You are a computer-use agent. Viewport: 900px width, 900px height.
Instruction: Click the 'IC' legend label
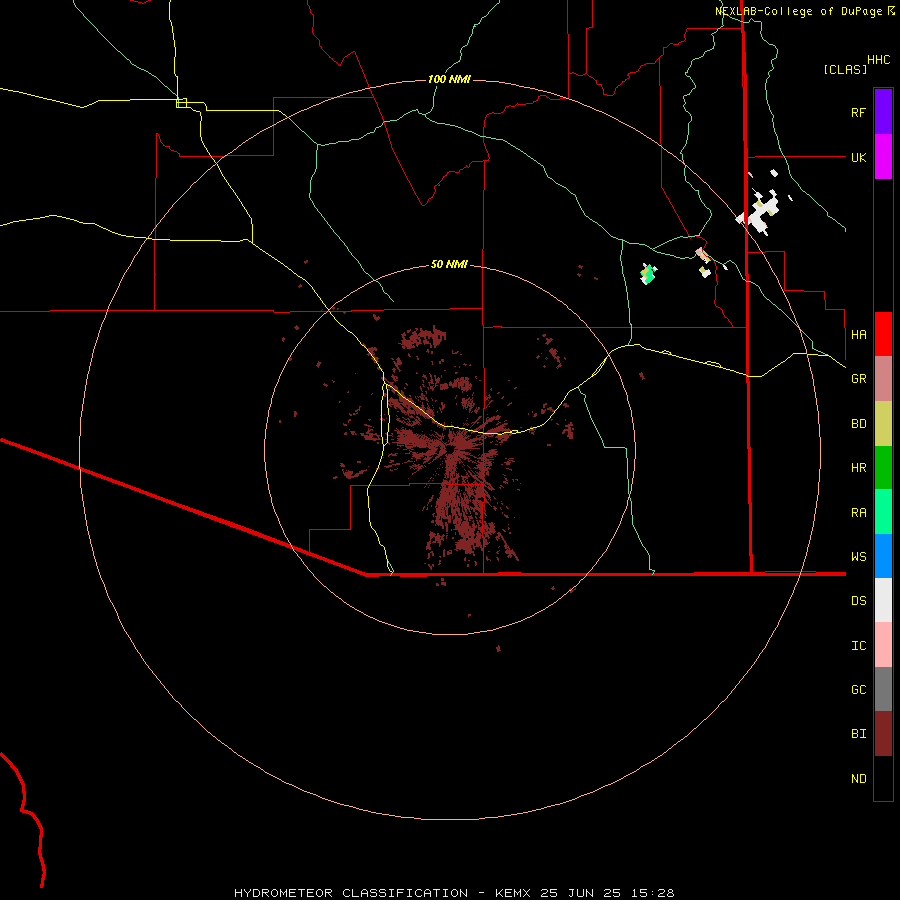(858, 646)
